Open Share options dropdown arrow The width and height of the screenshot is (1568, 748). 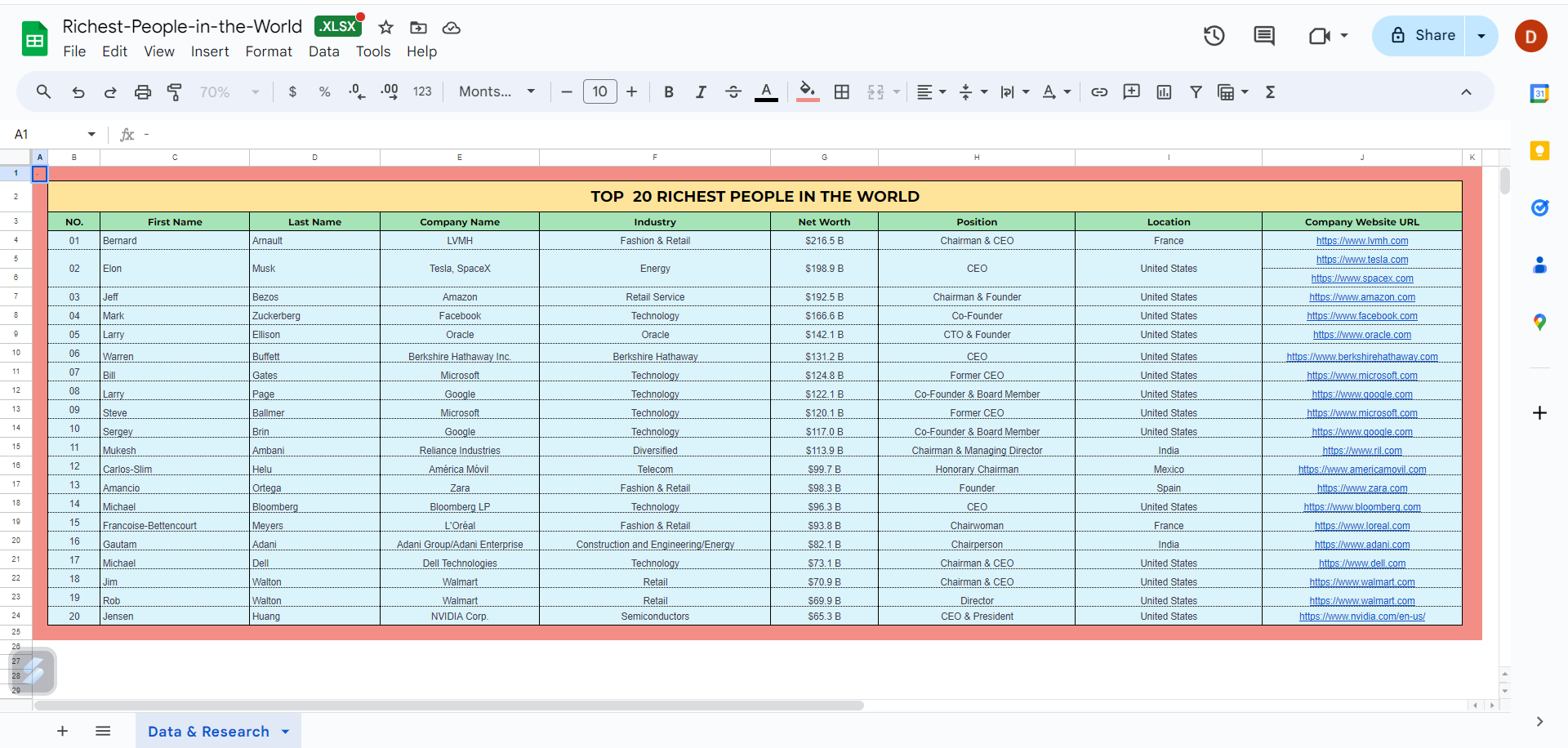coord(1481,36)
